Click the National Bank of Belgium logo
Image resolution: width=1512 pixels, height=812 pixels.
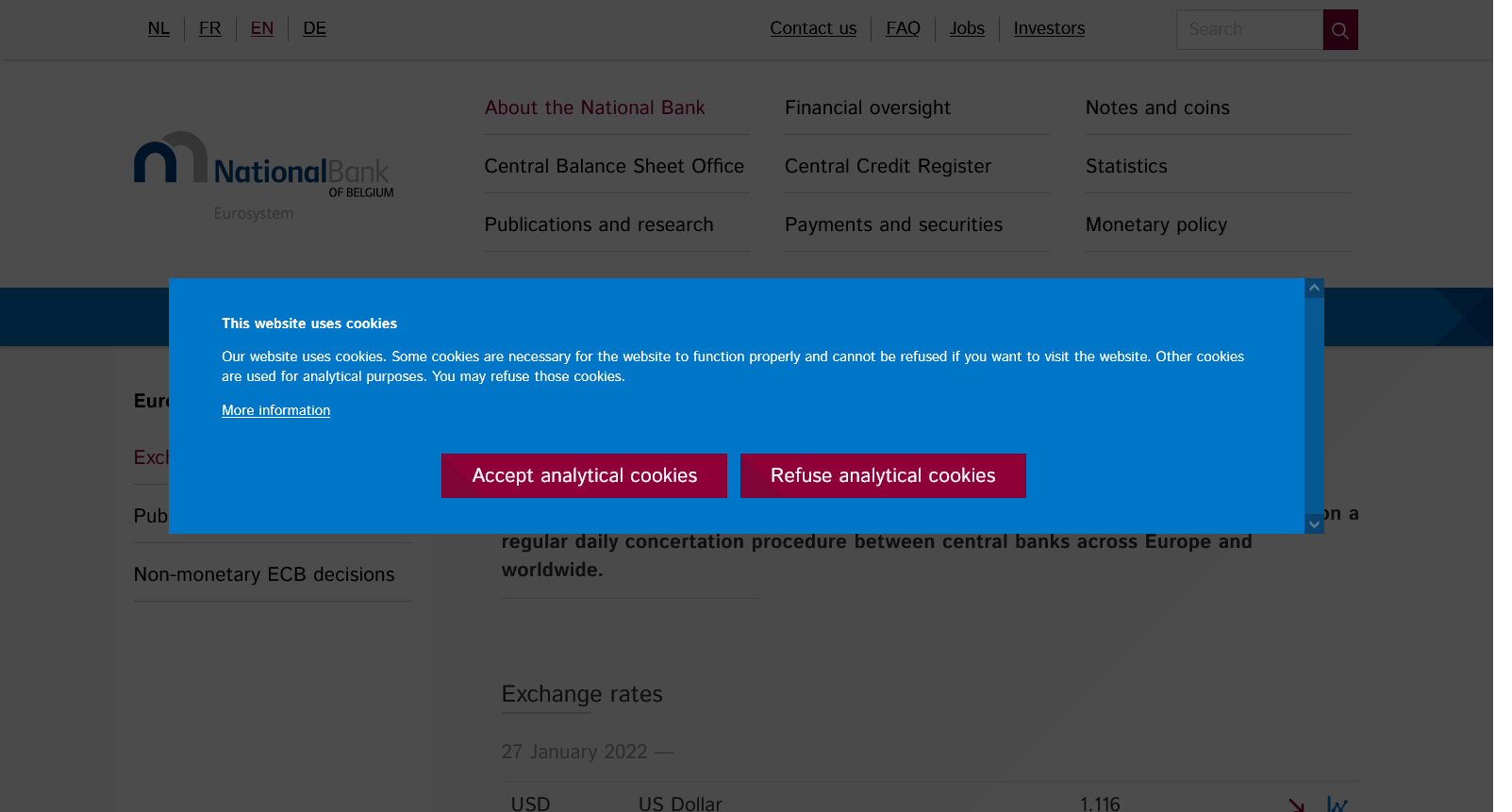[263, 176]
